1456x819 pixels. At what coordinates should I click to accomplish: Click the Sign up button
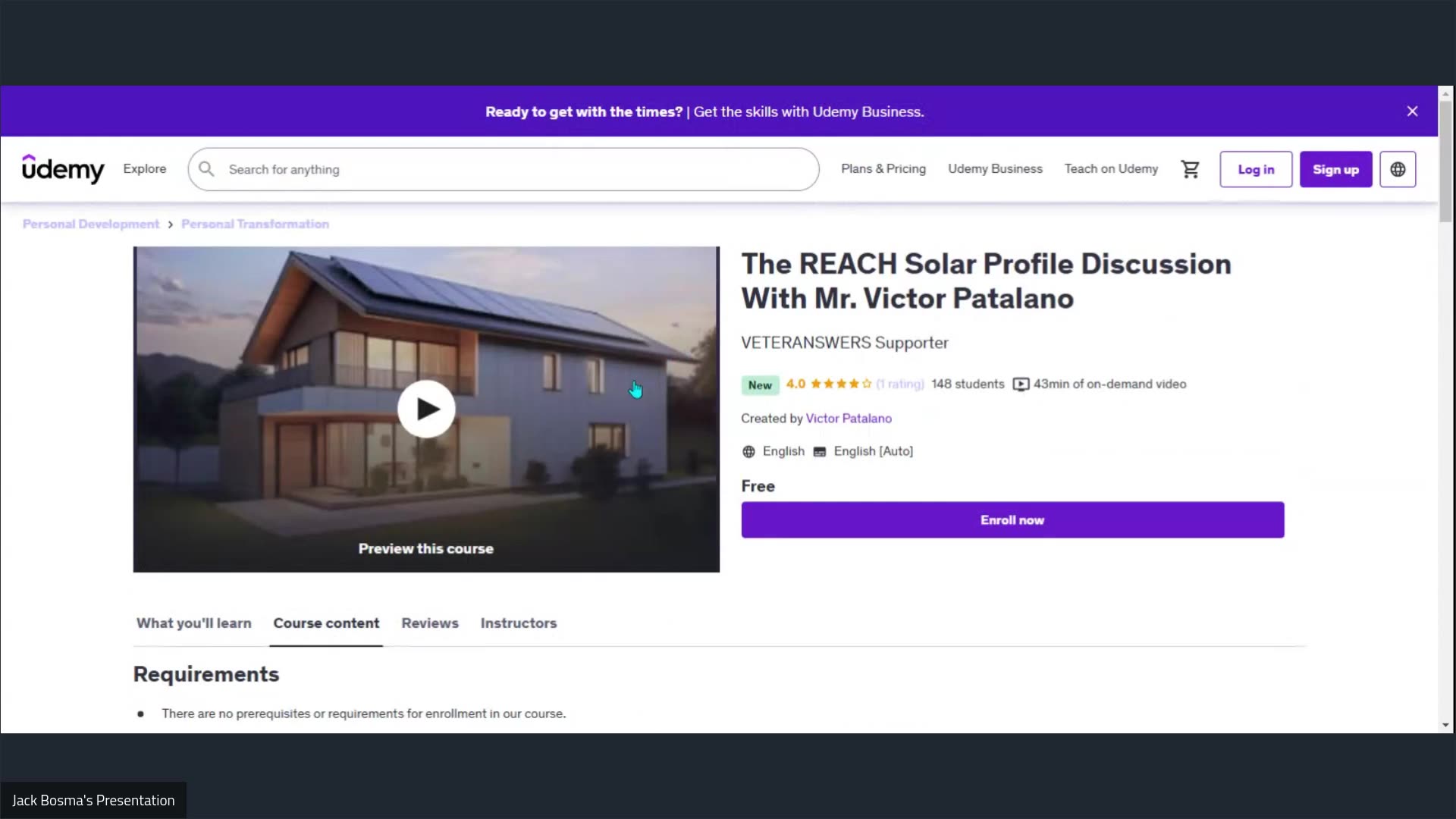pyautogui.click(x=1335, y=169)
